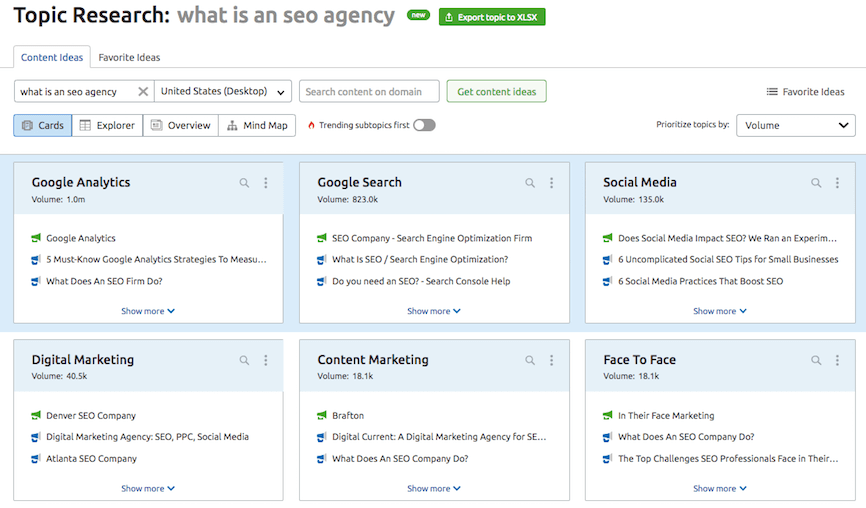Open the three-dot menu on Google Search card
Image resolution: width=866 pixels, height=508 pixels.
[551, 183]
